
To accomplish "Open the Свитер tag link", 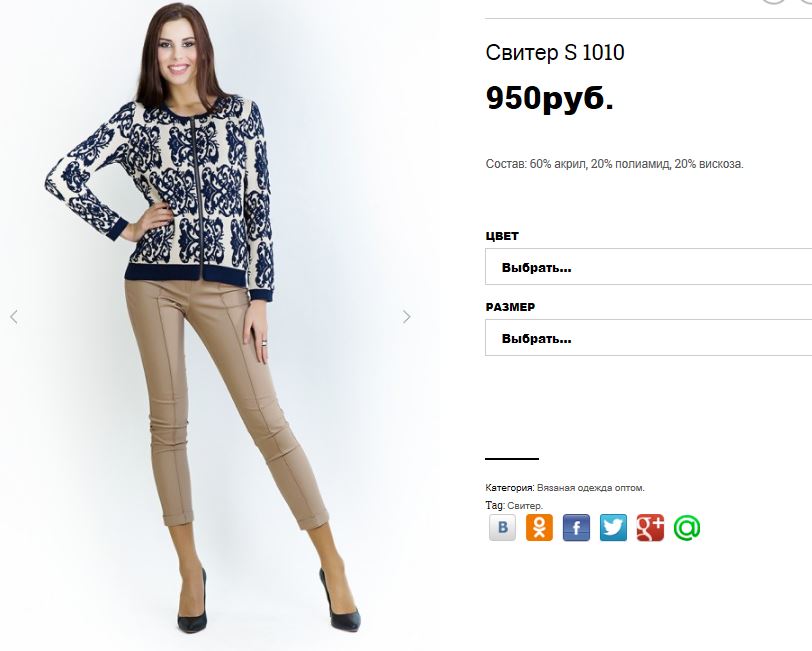I will point(525,505).
